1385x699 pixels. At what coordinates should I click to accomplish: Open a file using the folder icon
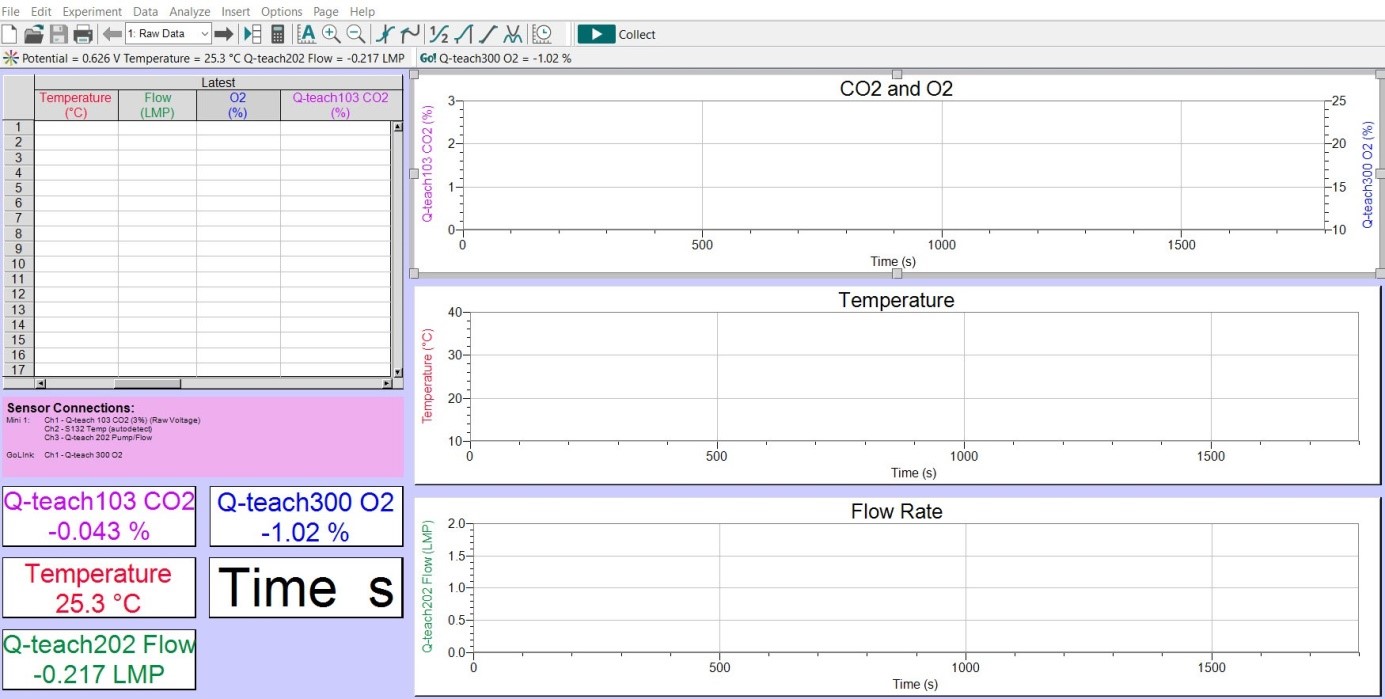pyautogui.click(x=34, y=34)
